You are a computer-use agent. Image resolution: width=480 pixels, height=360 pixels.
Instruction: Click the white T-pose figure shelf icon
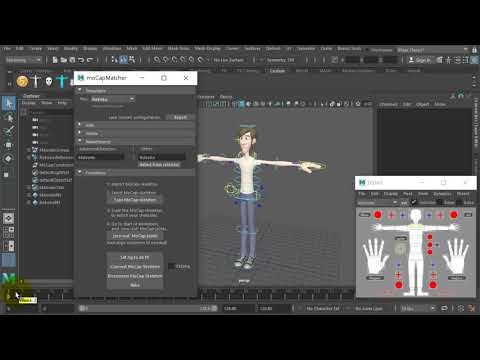click(x=36, y=81)
